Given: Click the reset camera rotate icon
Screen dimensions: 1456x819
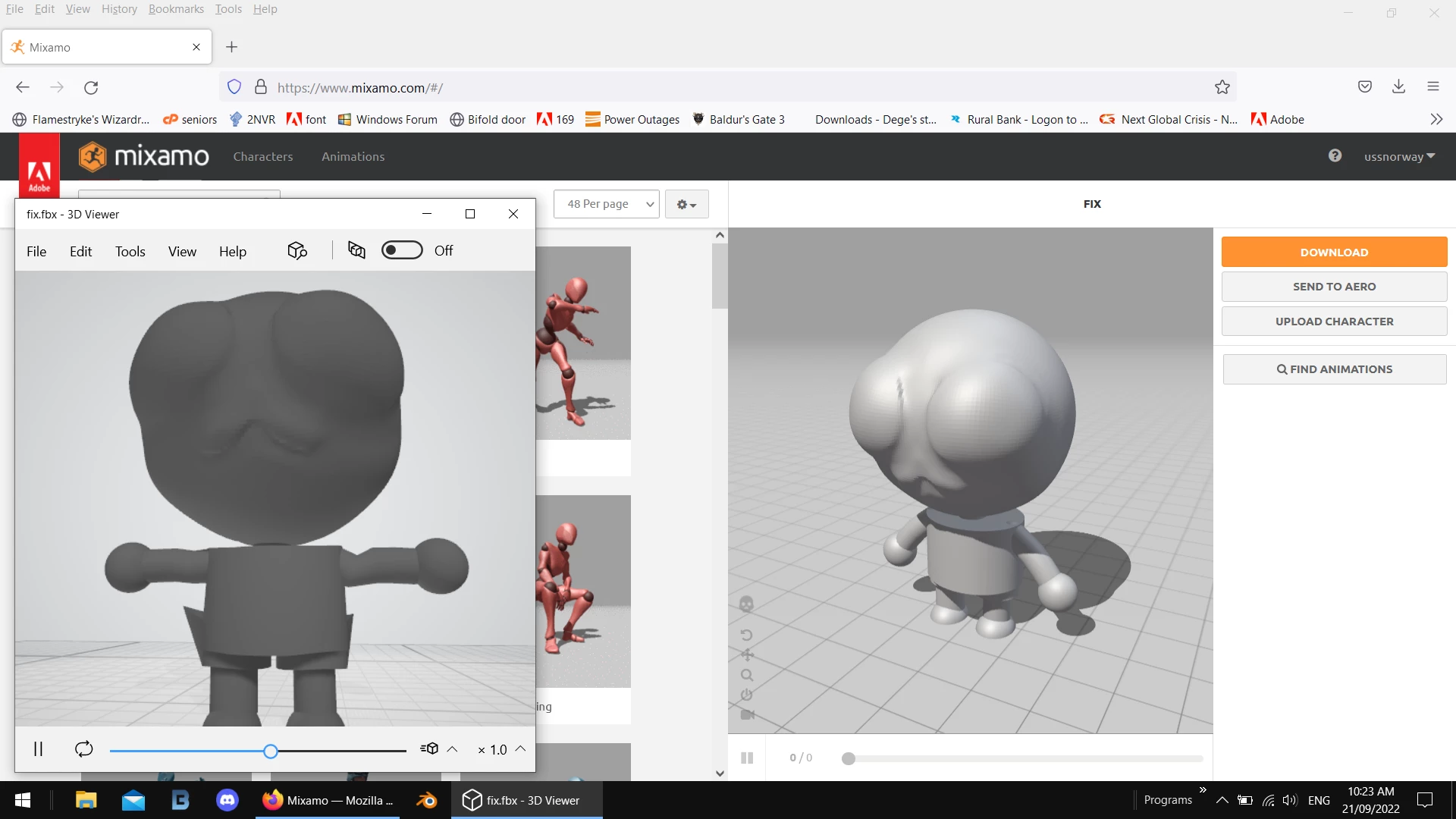Looking at the screenshot, I should pos(746,635).
